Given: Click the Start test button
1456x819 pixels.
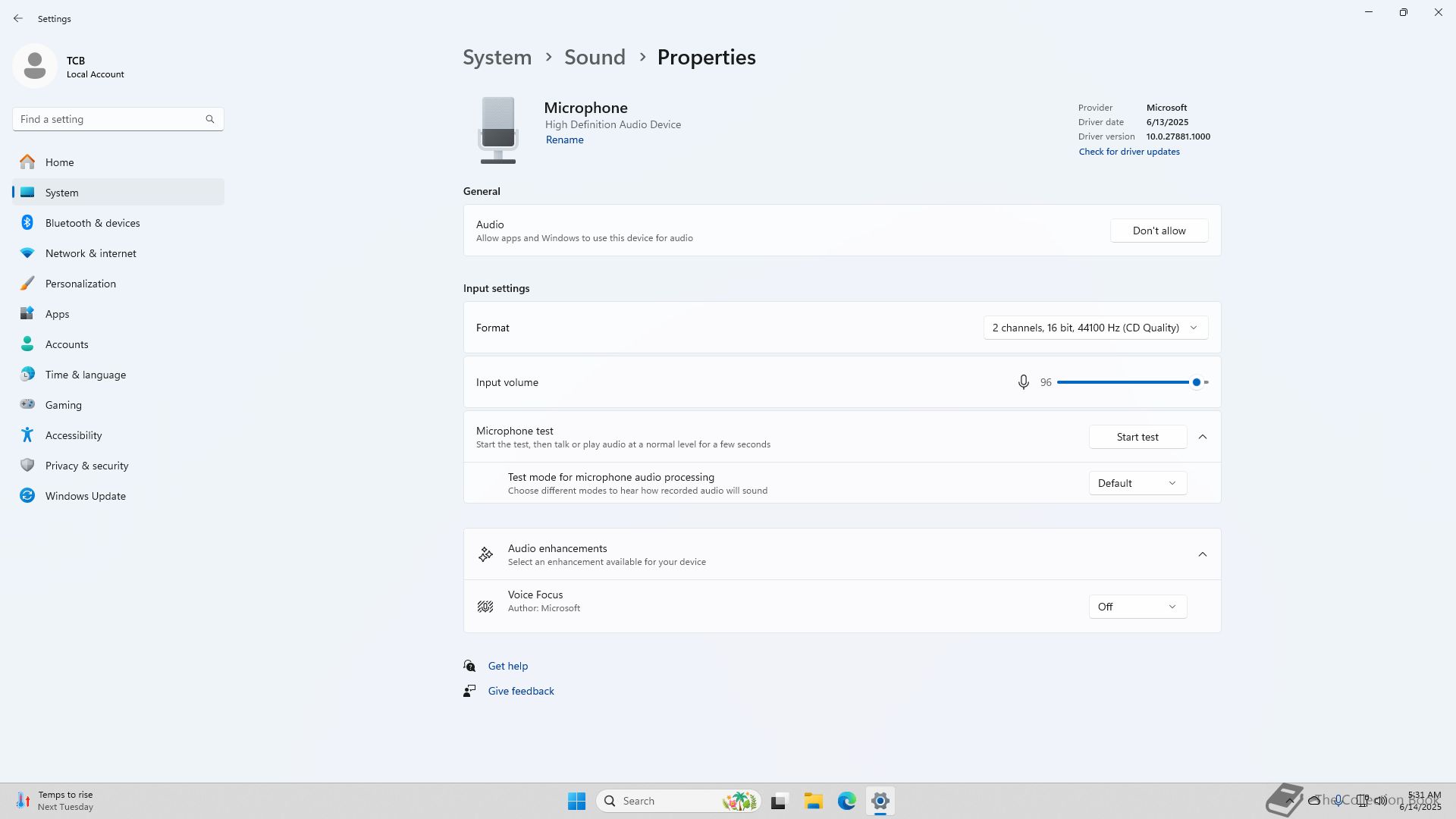Looking at the screenshot, I should tap(1137, 437).
